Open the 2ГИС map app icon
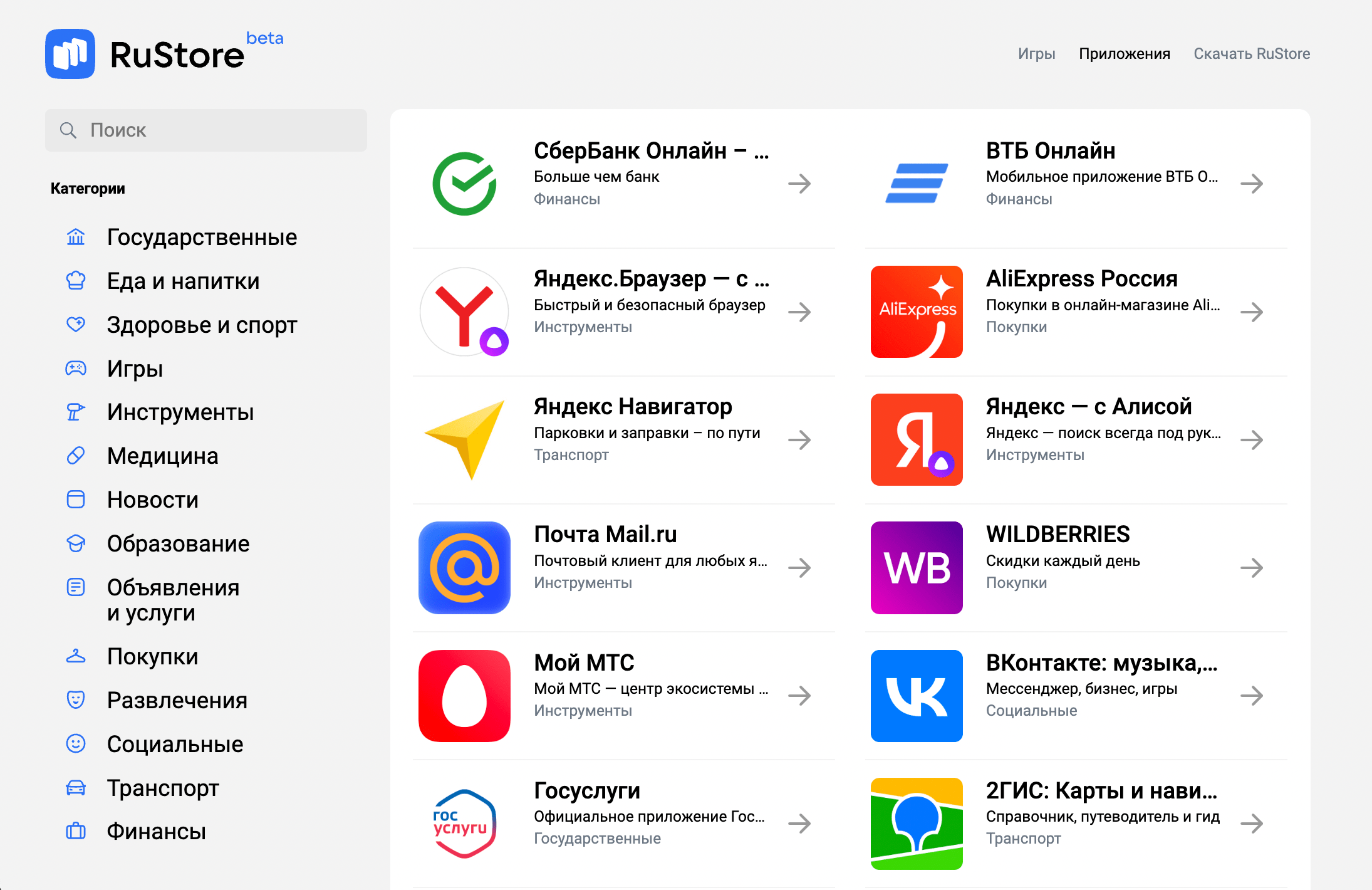The height and width of the screenshot is (890, 1372). point(917,824)
